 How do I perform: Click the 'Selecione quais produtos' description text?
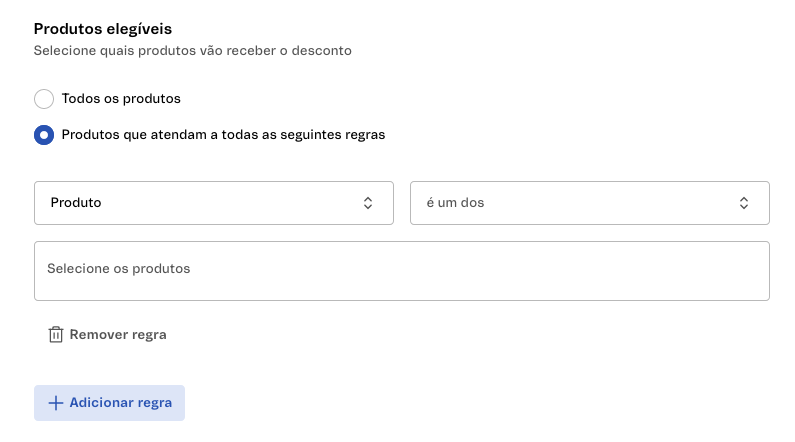point(192,50)
